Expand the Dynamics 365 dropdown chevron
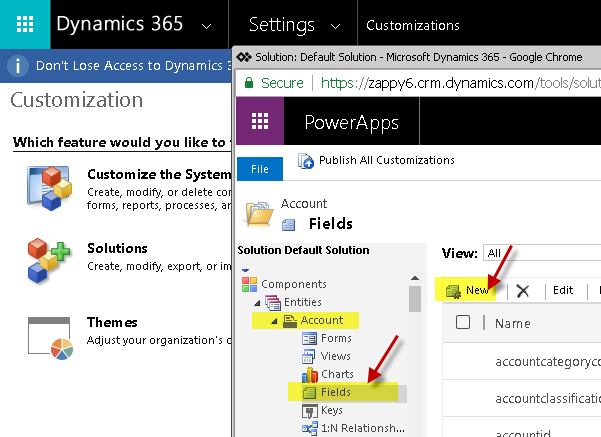This screenshot has height=437, width=601. tap(207, 26)
